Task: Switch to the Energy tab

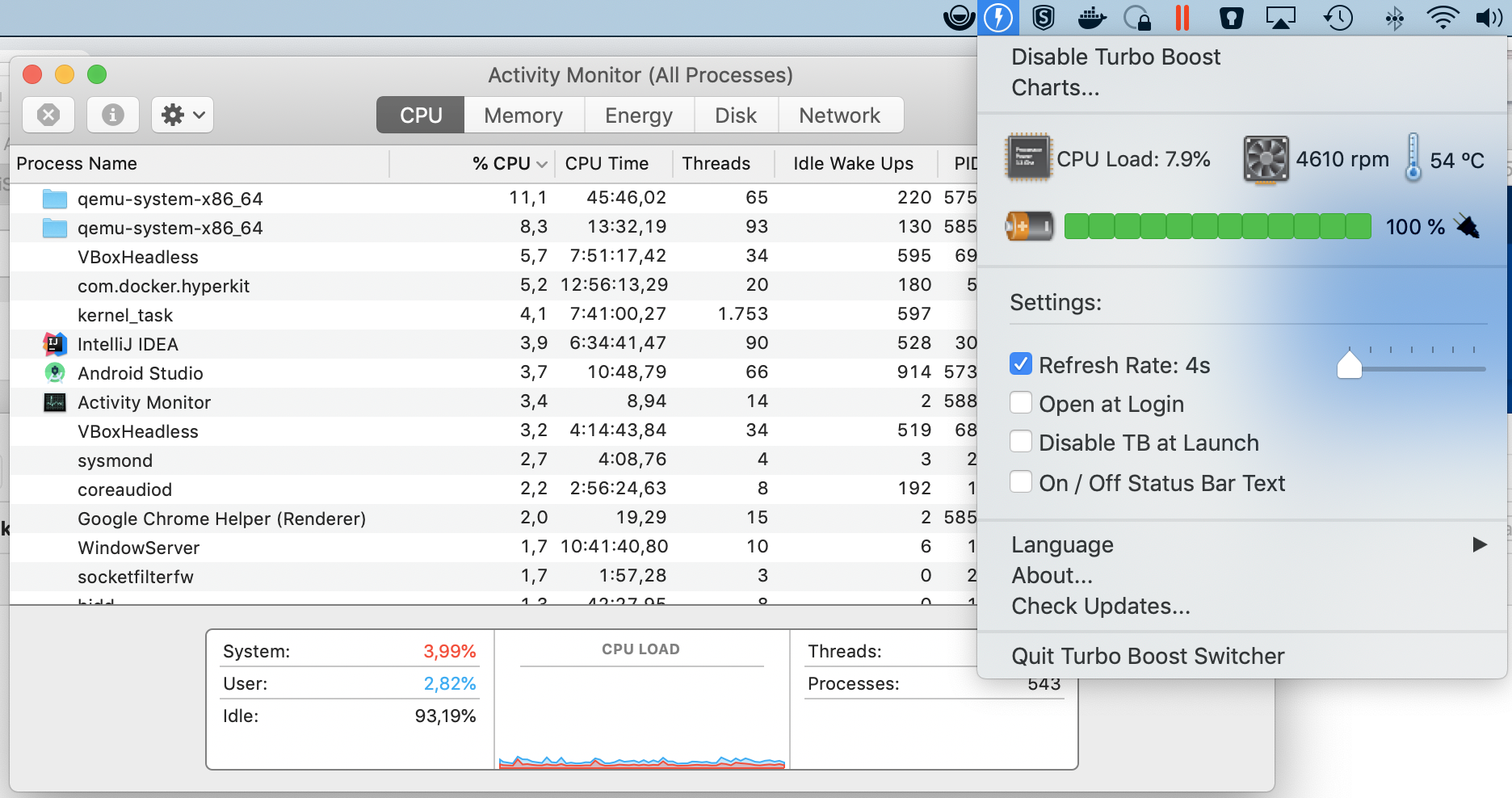Action: pyautogui.click(x=639, y=115)
